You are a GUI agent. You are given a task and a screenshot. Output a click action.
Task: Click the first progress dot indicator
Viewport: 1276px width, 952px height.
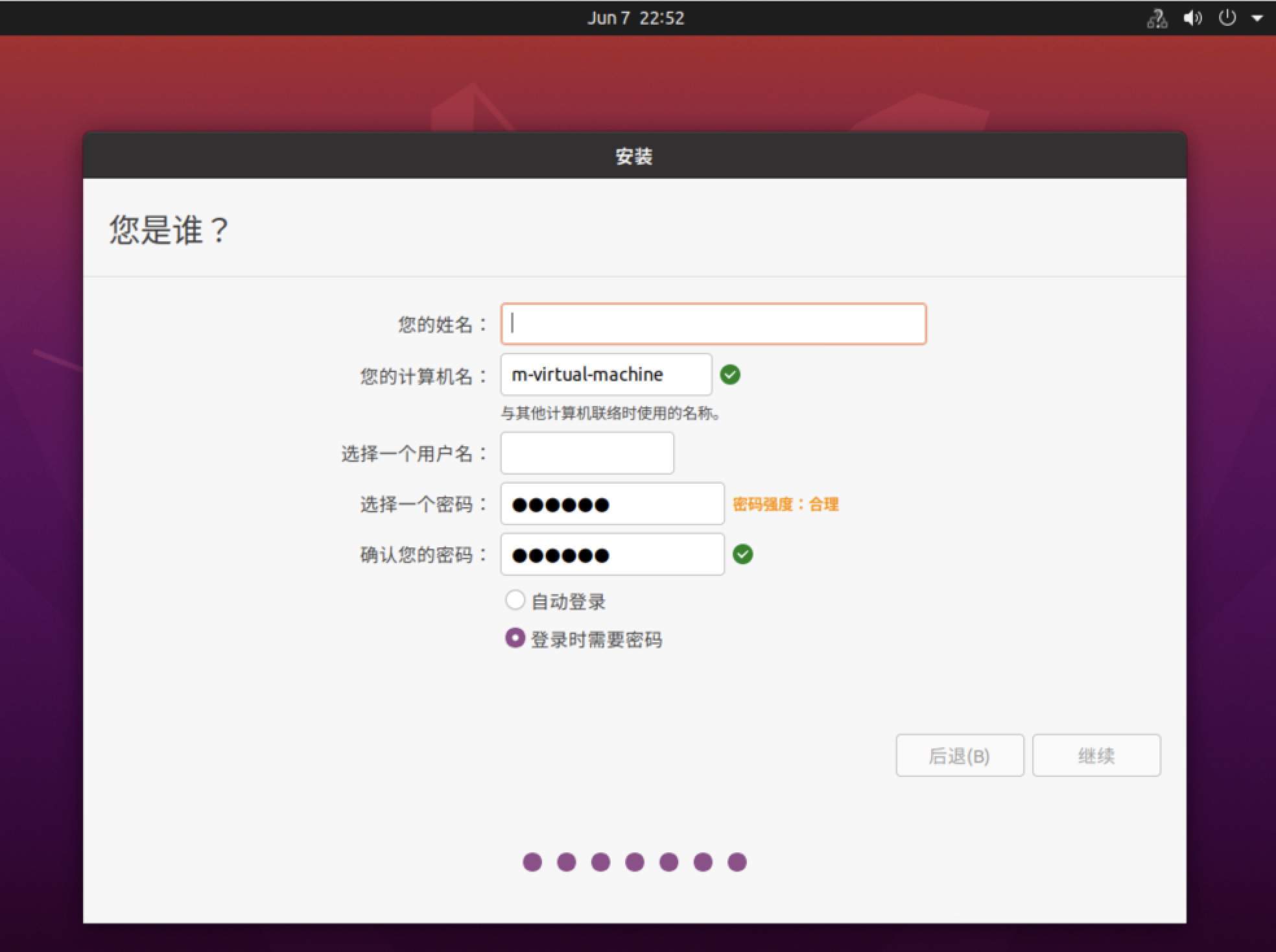point(532,862)
